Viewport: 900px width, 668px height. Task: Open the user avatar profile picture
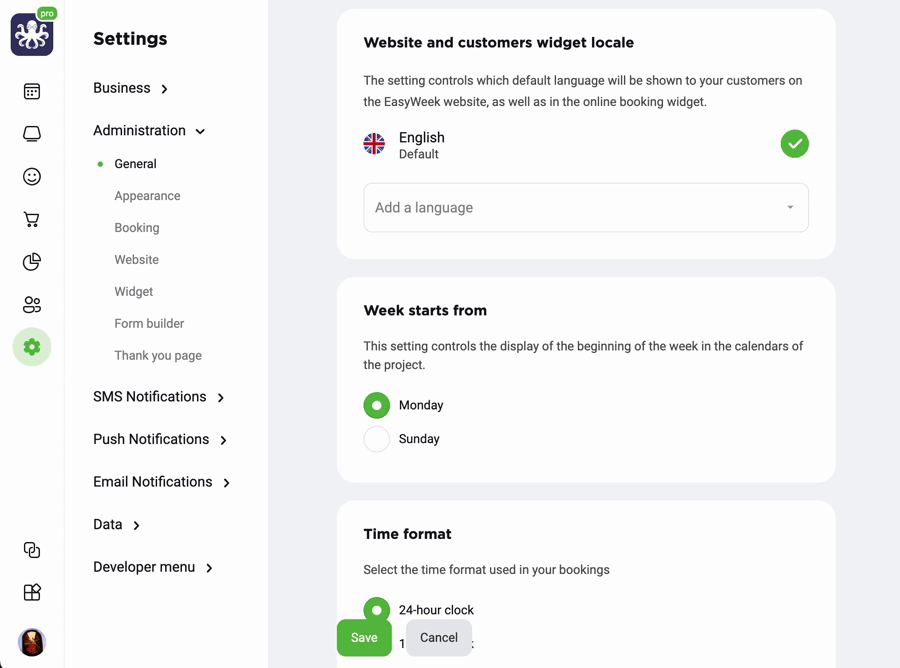[32, 642]
